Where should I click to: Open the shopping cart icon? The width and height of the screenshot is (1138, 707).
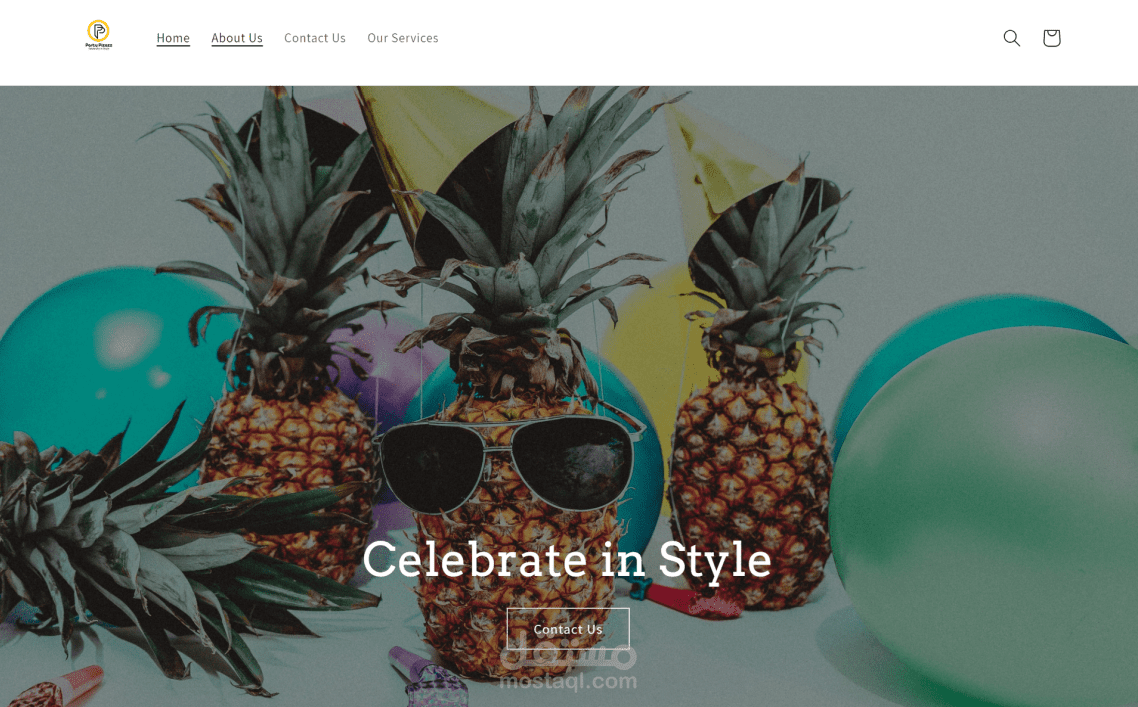(1052, 38)
